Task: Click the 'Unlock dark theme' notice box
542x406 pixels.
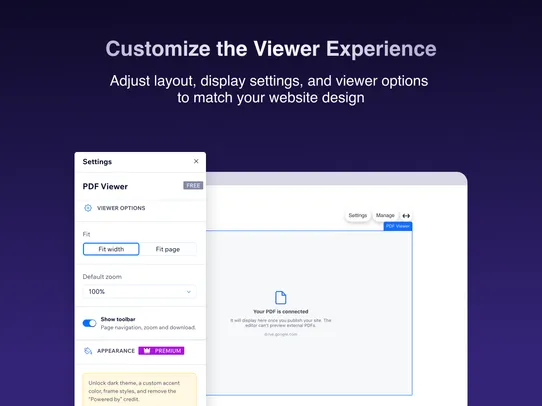Action: click(140, 389)
